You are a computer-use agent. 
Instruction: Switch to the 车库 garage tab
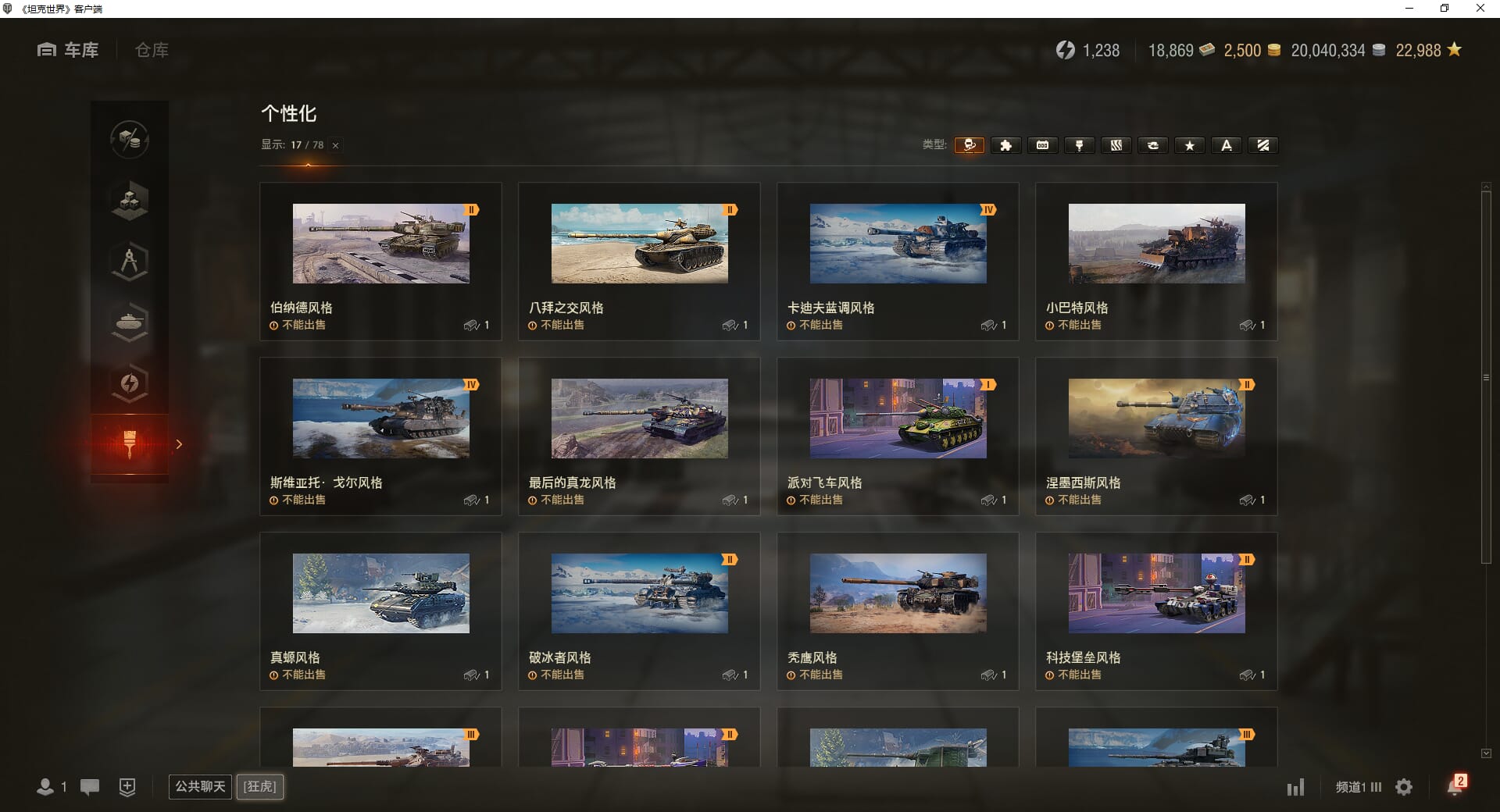69,50
